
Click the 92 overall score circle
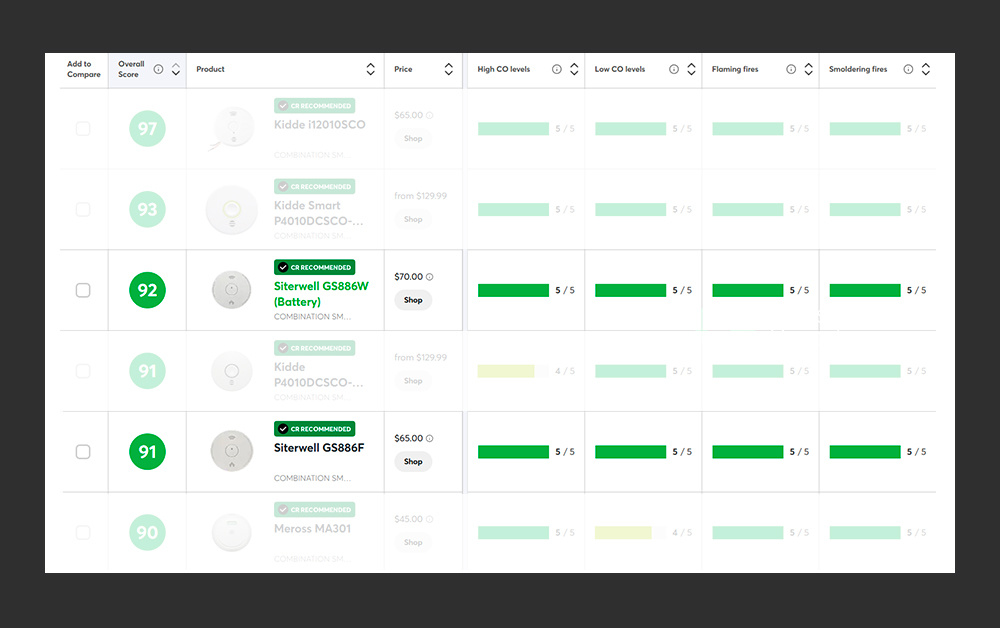147,290
